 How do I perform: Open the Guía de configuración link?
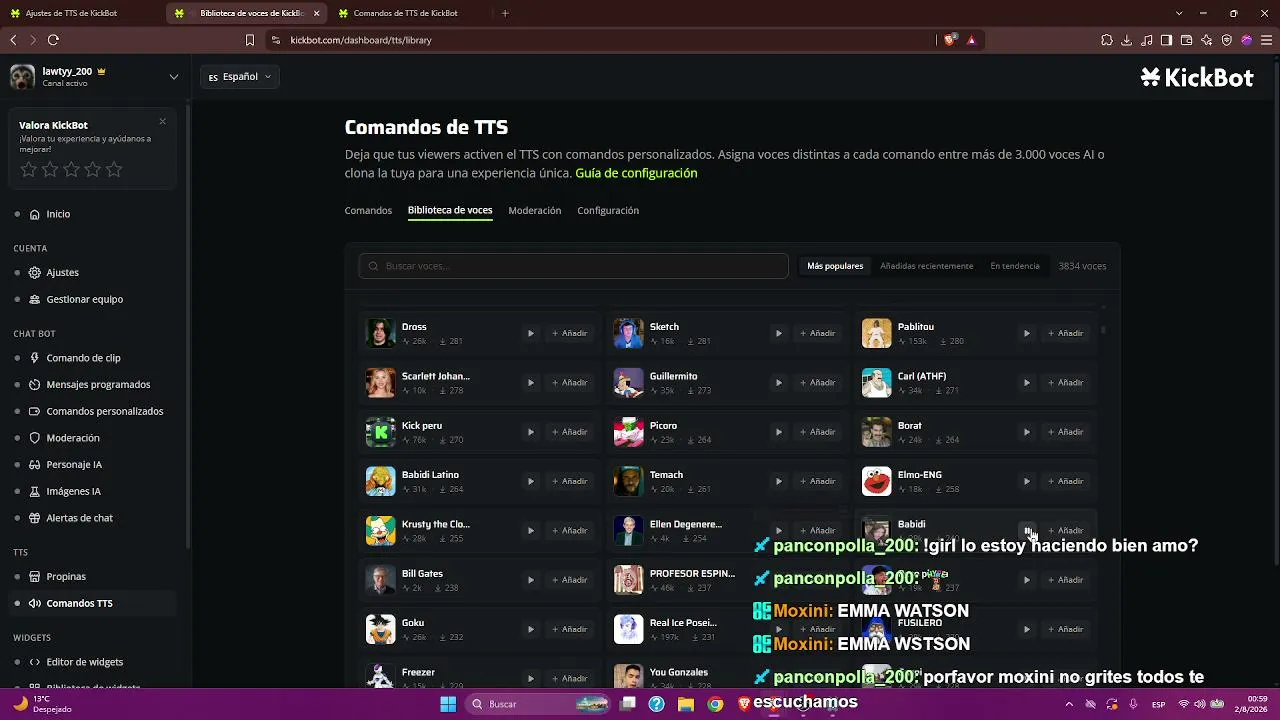click(636, 173)
